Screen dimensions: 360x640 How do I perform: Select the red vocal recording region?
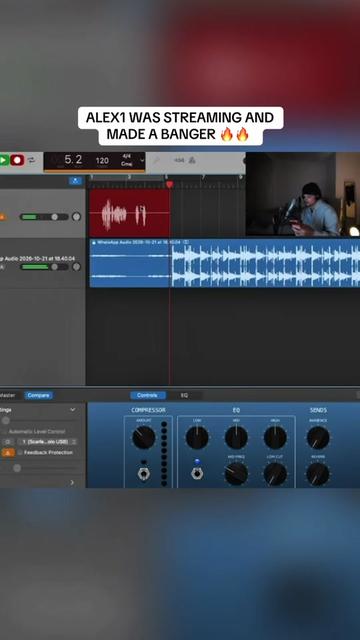click(x=129, y=213)
